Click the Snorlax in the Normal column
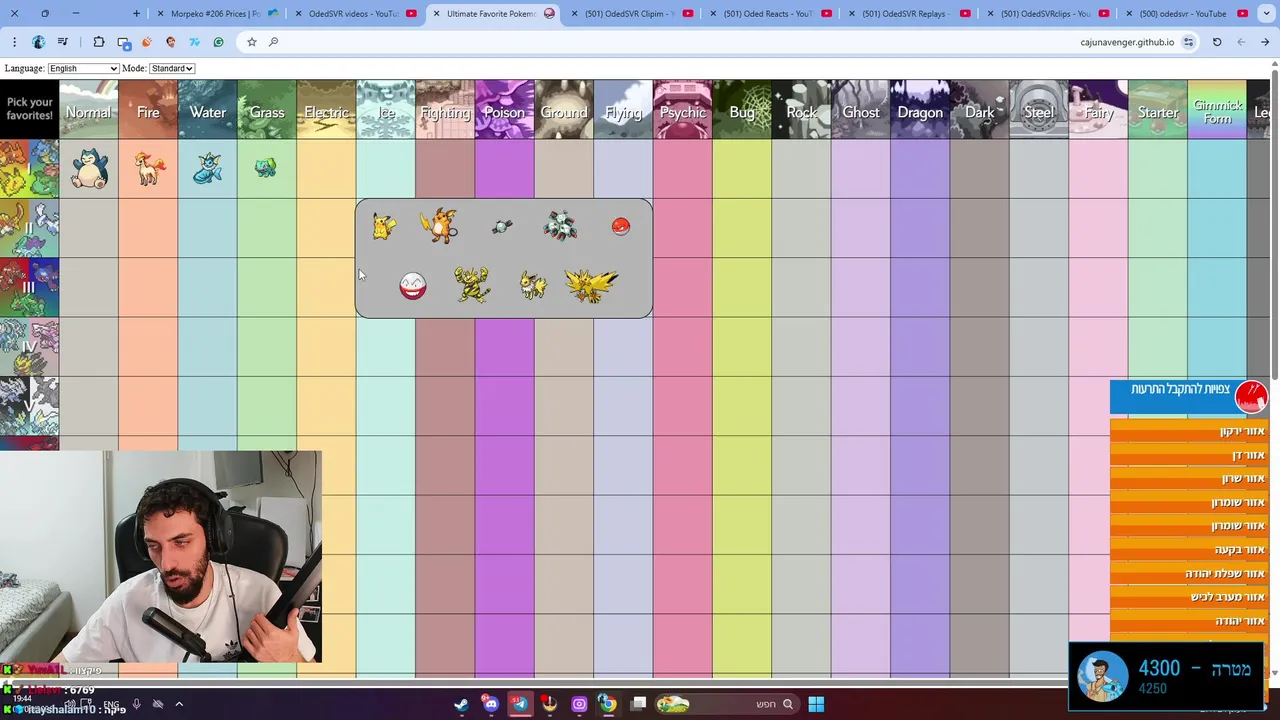Viewport: 1280px width, 720px height. pos(89,168)
